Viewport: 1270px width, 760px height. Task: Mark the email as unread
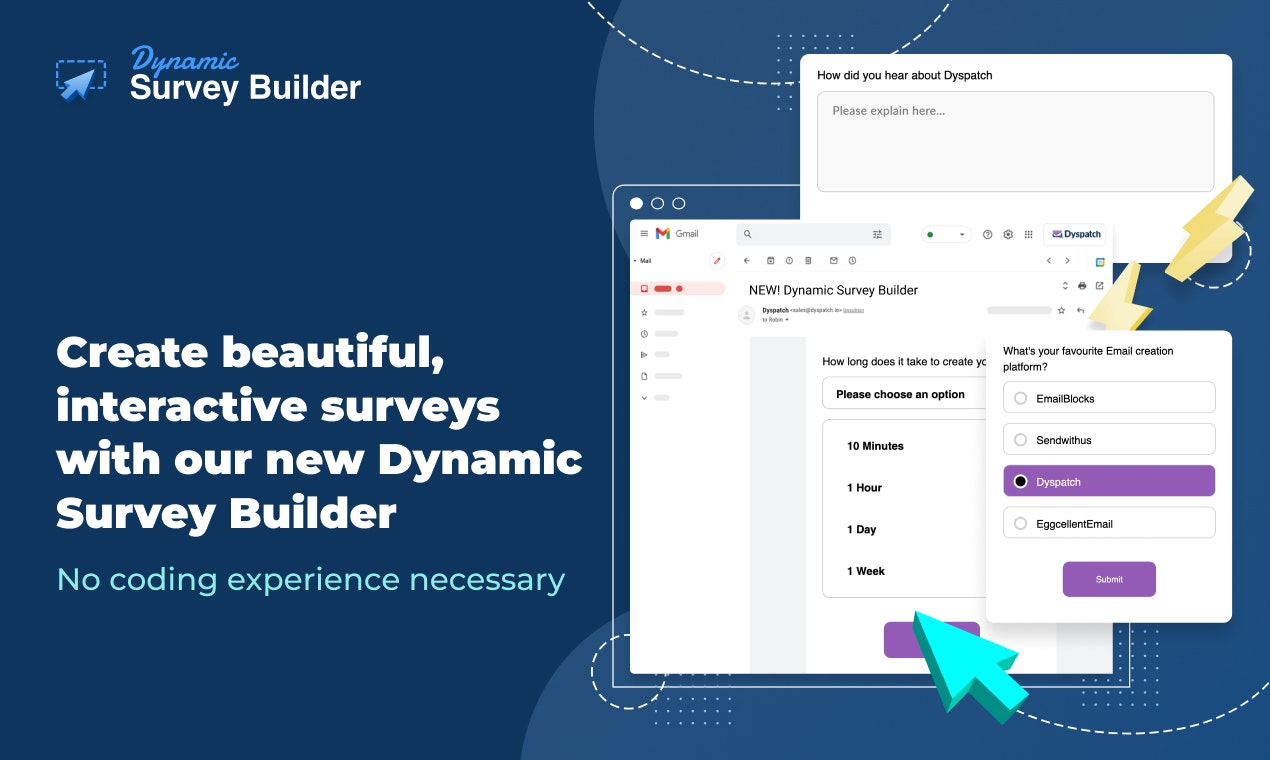pos(834,261)
